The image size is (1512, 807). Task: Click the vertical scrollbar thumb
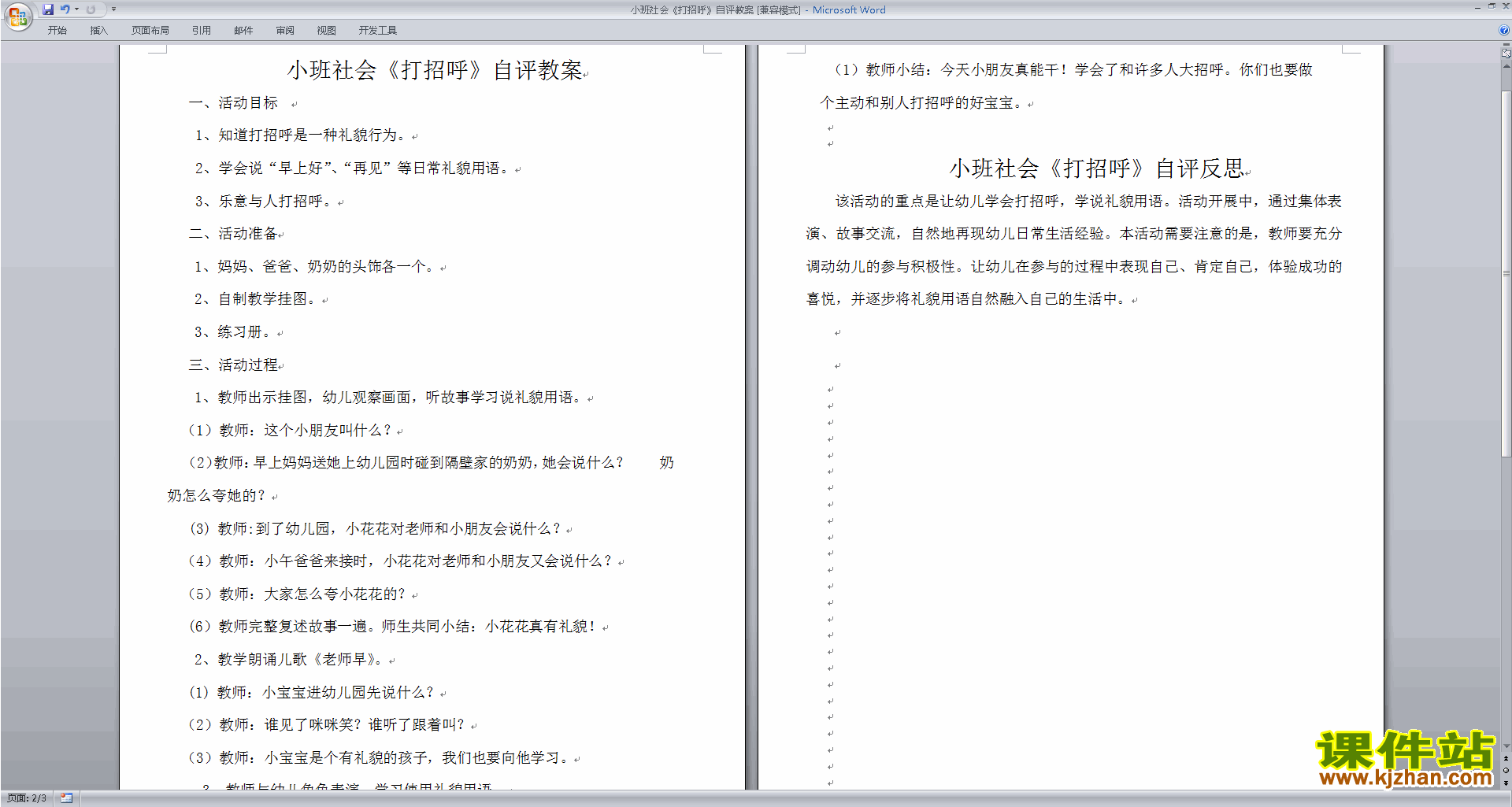coord(1506,273)
